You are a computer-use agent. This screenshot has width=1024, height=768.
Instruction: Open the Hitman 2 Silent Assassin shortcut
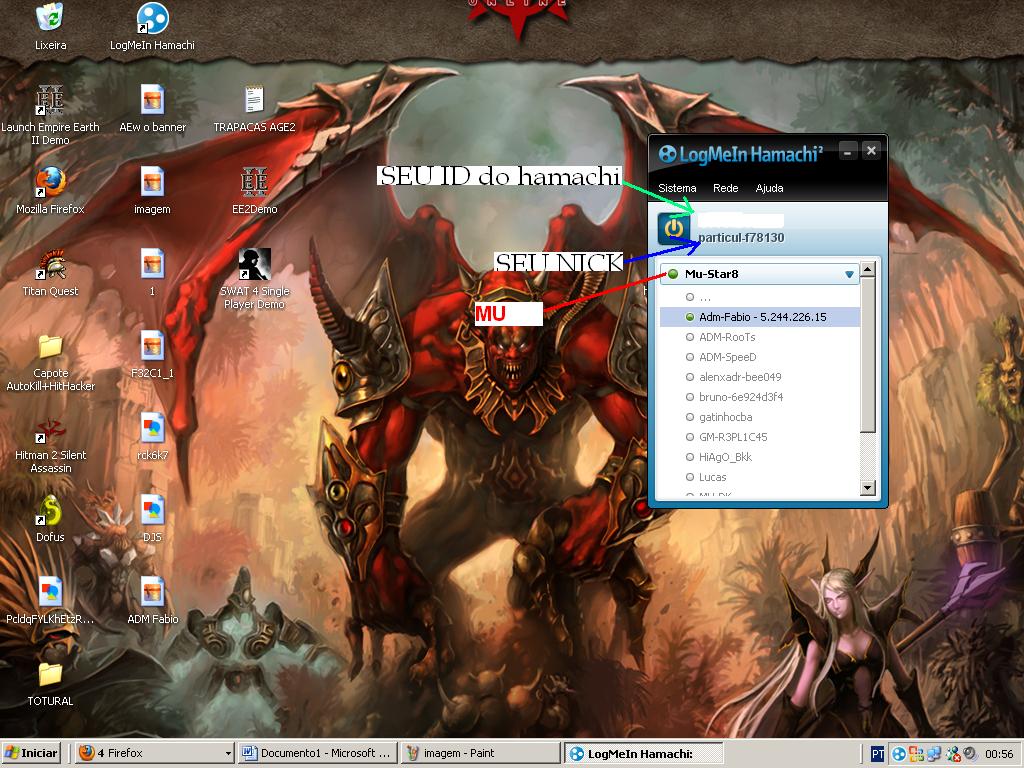tap(50, 429)
